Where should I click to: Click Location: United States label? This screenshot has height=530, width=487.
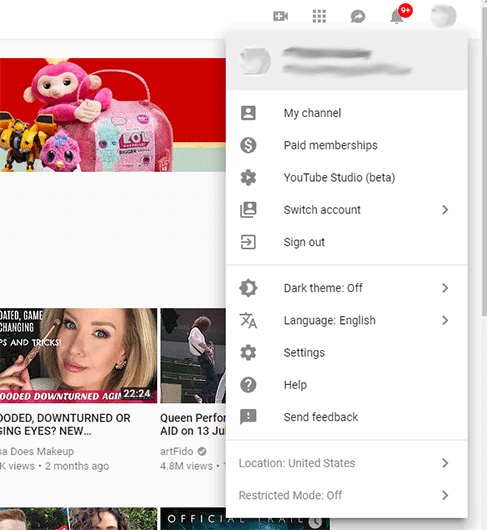click(297, 463)
